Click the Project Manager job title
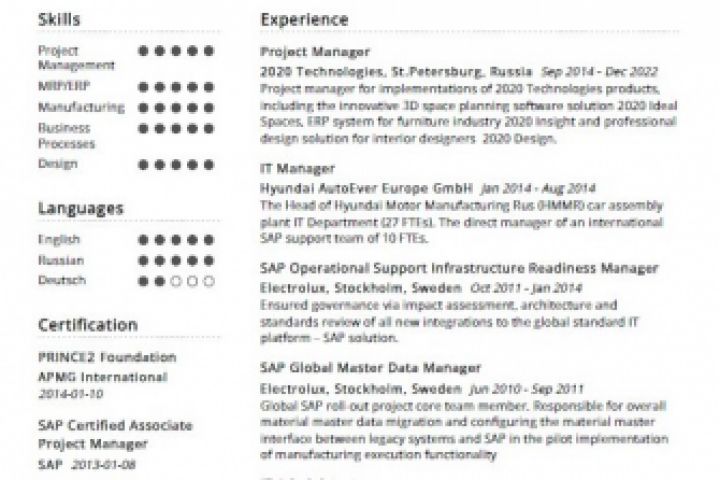720x480 pixels. (300, 50)
